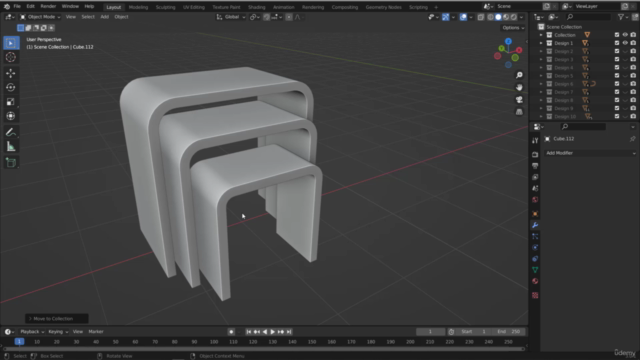Viewport: 640px width, 360px height.
Task: Click the End frame 250 field
Action: click(509, 332)
